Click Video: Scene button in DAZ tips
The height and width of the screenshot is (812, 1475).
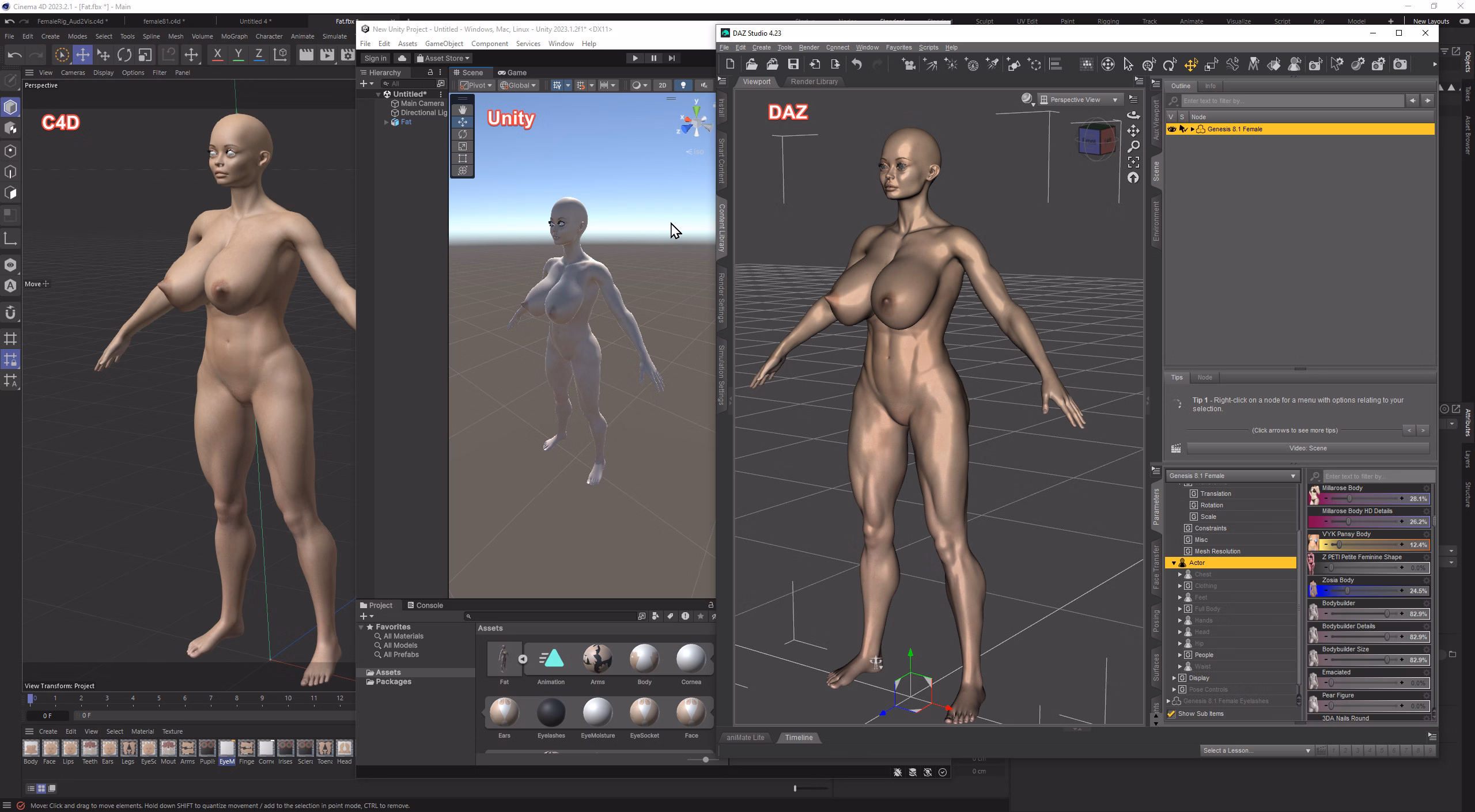coord(1308,448)
